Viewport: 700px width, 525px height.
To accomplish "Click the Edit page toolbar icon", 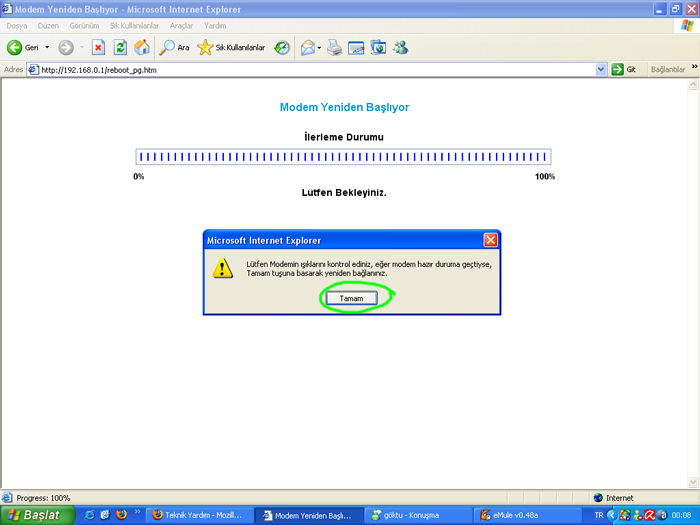I will (356, 47).
